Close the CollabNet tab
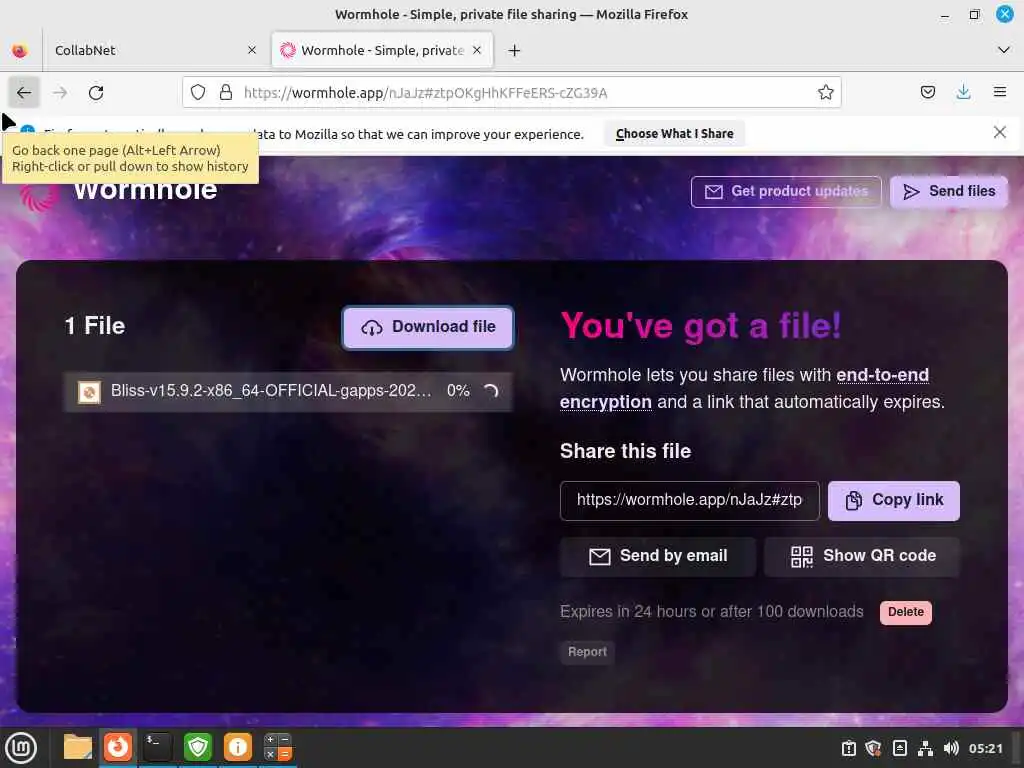The width and height of the screenshot is (1024, 768). click(252, 50)
